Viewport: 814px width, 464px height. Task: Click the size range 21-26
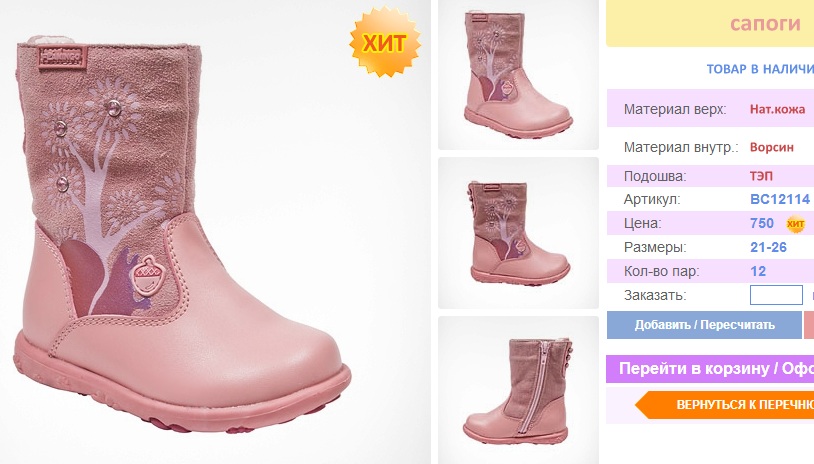[768, 247]
